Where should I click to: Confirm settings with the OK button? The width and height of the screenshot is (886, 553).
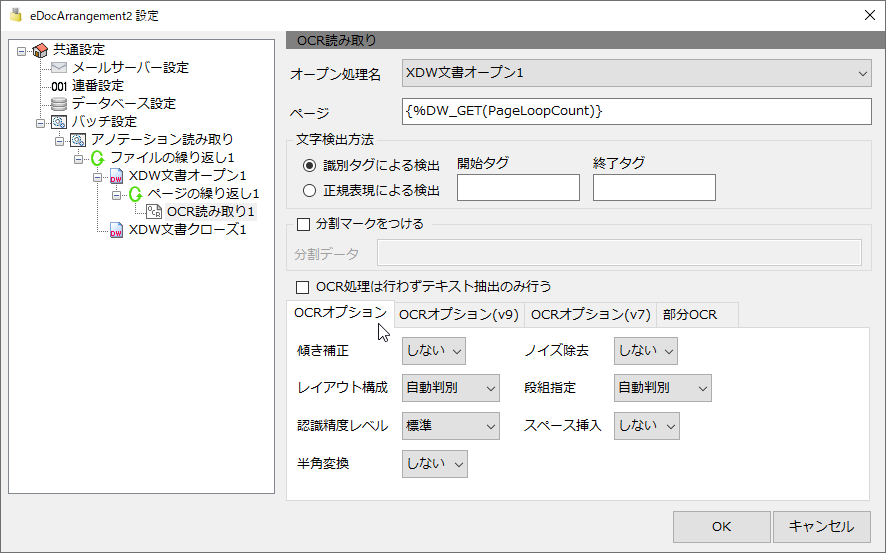722,527
